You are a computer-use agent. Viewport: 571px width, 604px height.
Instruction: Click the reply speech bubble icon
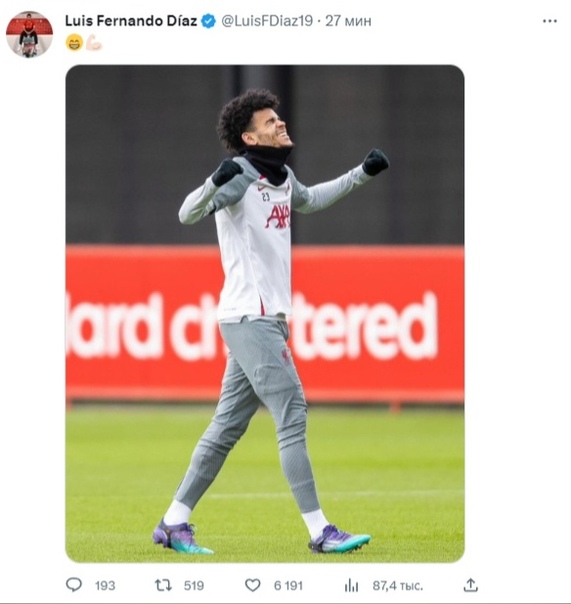(74, 585)
